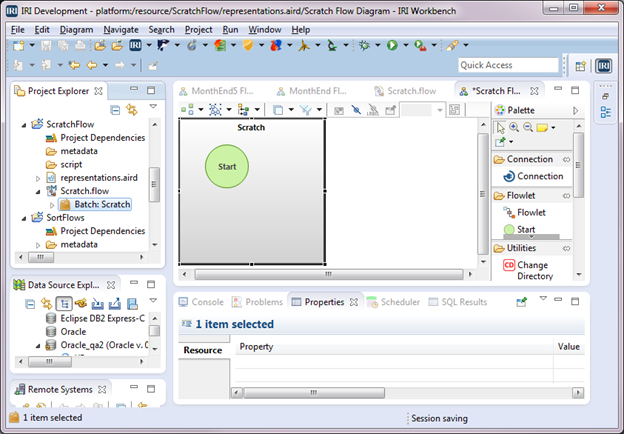
Task: Select the Start tool in Palette
Action: coord(520,230)
